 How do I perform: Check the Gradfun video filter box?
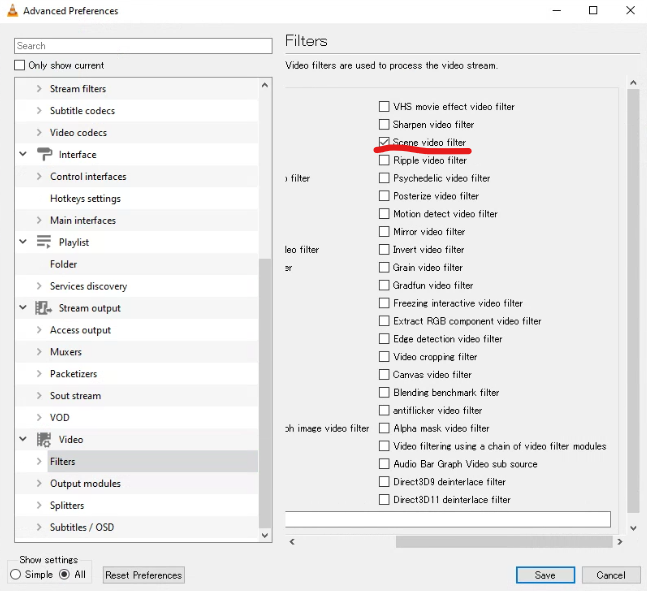tap(384, 285)
